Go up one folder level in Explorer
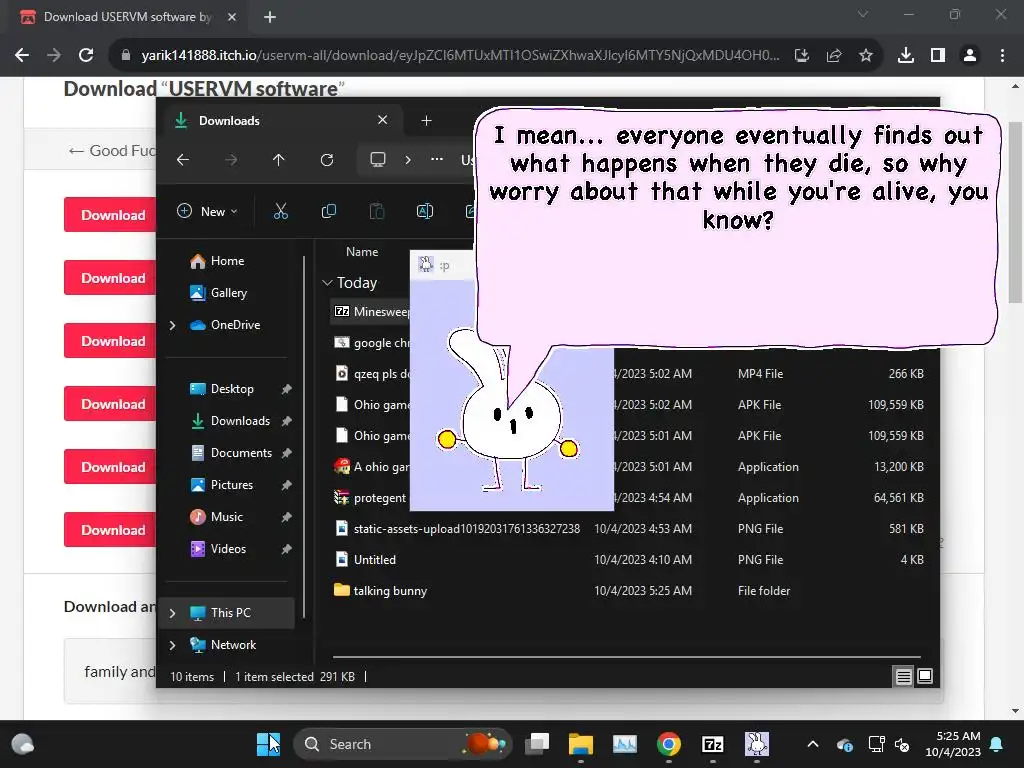 pos(278,160)
